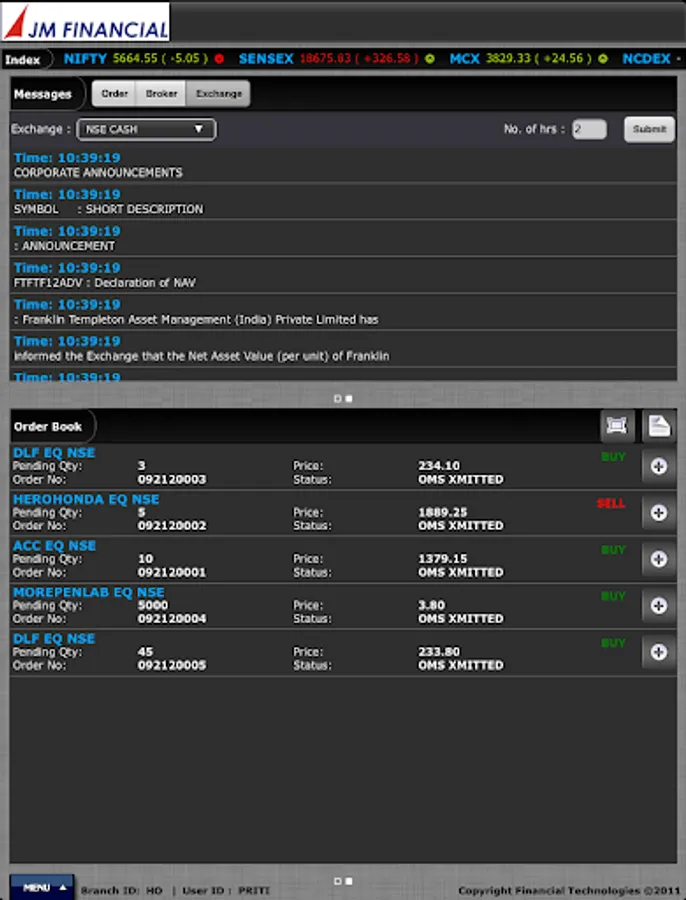Select the FTFTF12ADV Declaration of NAV message

343,276
